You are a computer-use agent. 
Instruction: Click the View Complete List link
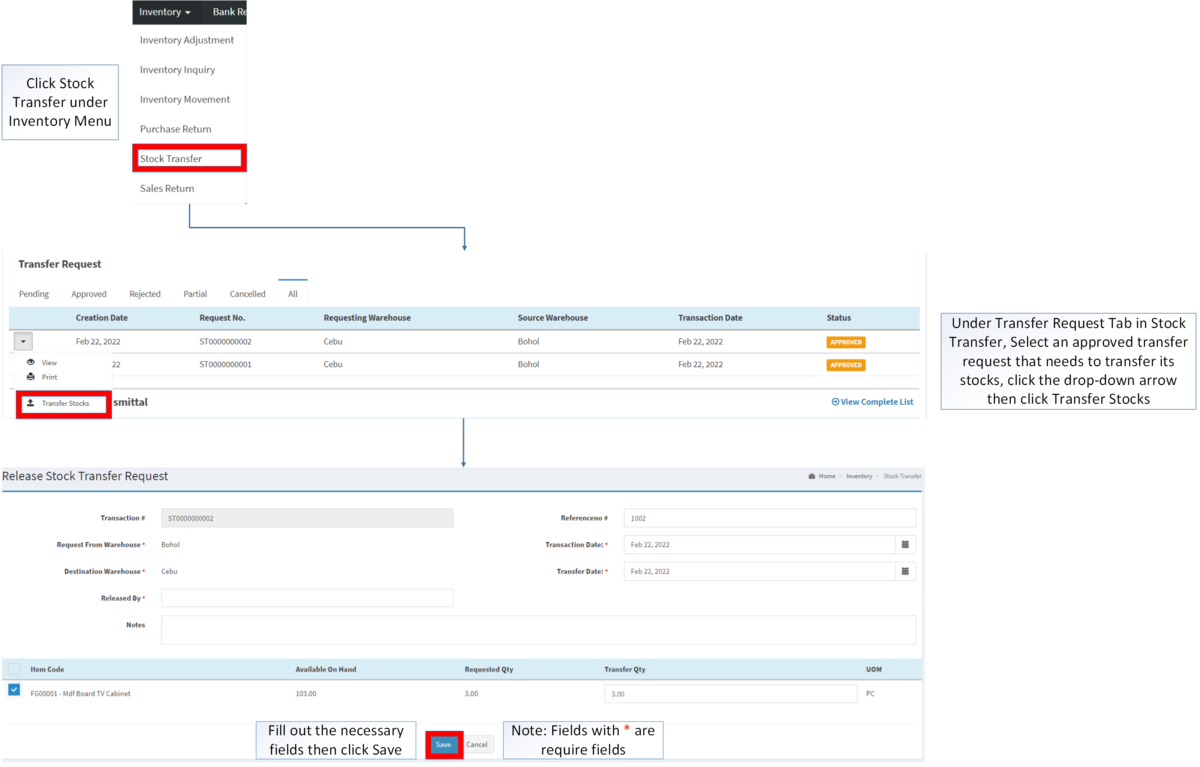click(872, 401)
